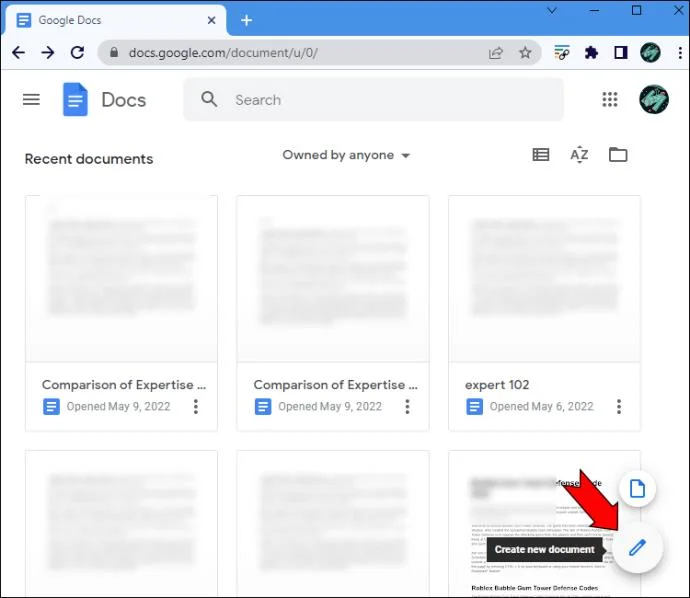Click the search magnifier icon

click(209, 99)
